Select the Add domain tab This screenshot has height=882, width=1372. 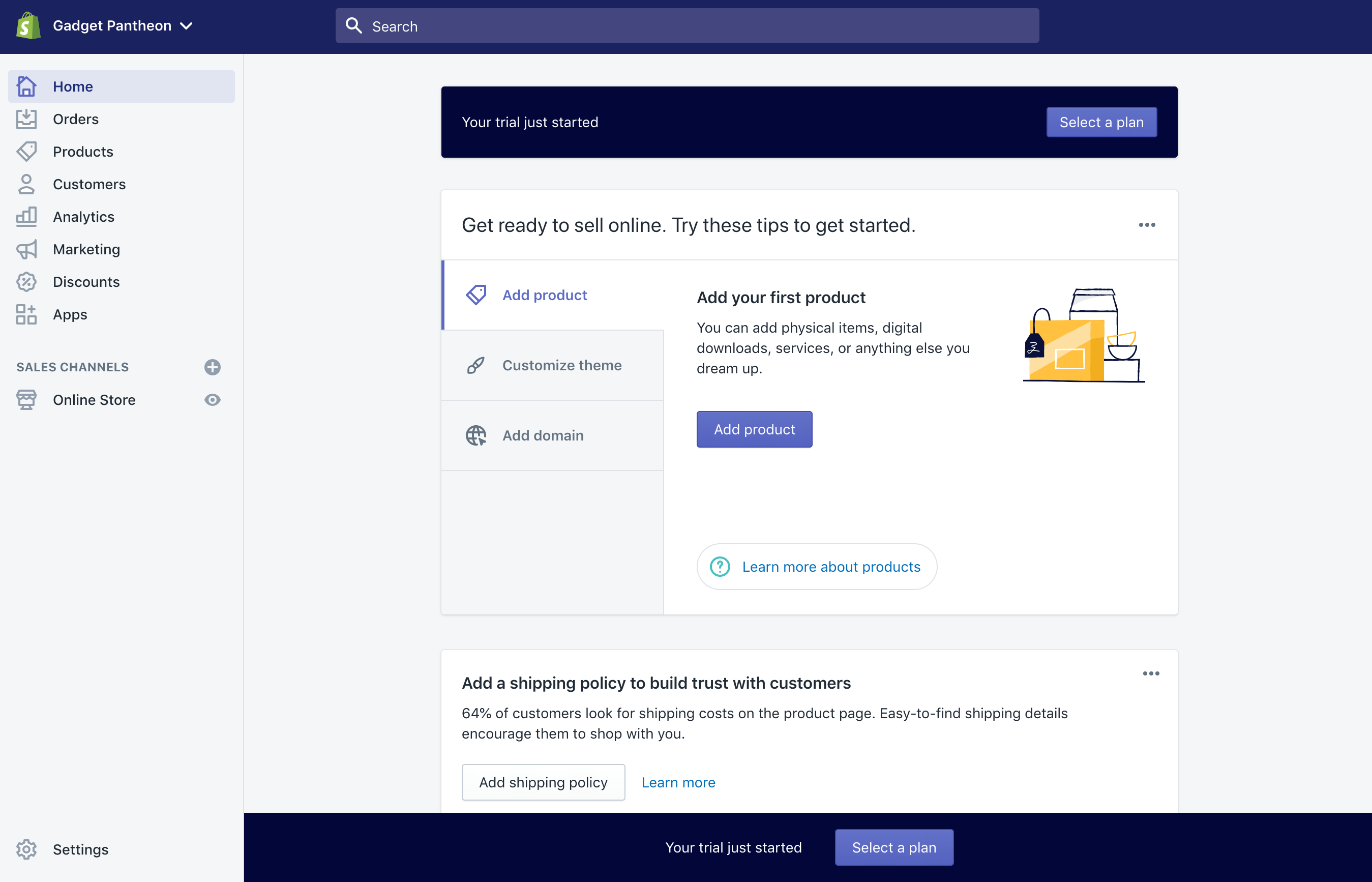(553, 435)
